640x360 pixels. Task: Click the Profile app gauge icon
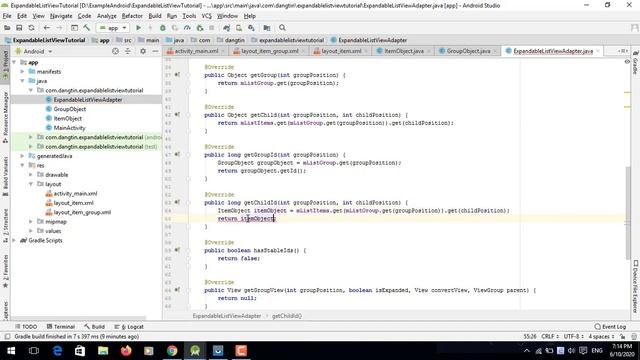point(187,28)
